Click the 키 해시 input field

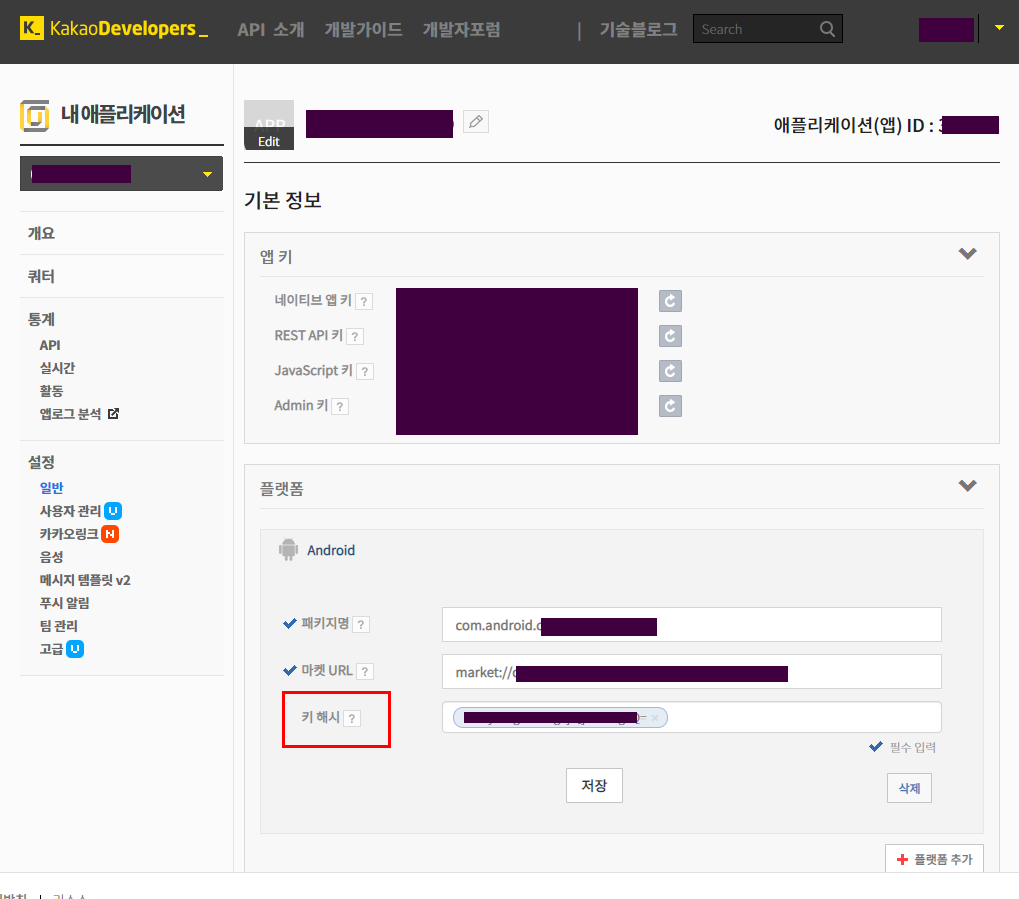(691, 718)
